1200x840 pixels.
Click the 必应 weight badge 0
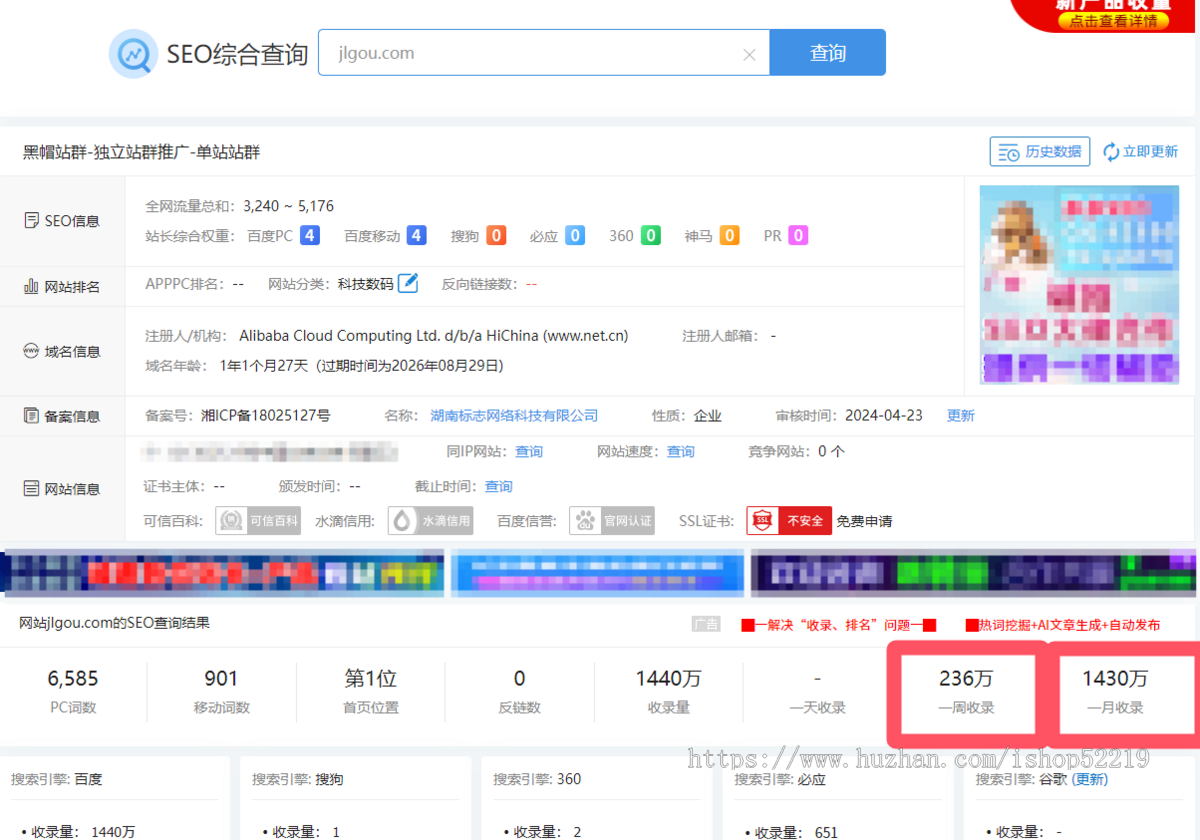point(575,236)
